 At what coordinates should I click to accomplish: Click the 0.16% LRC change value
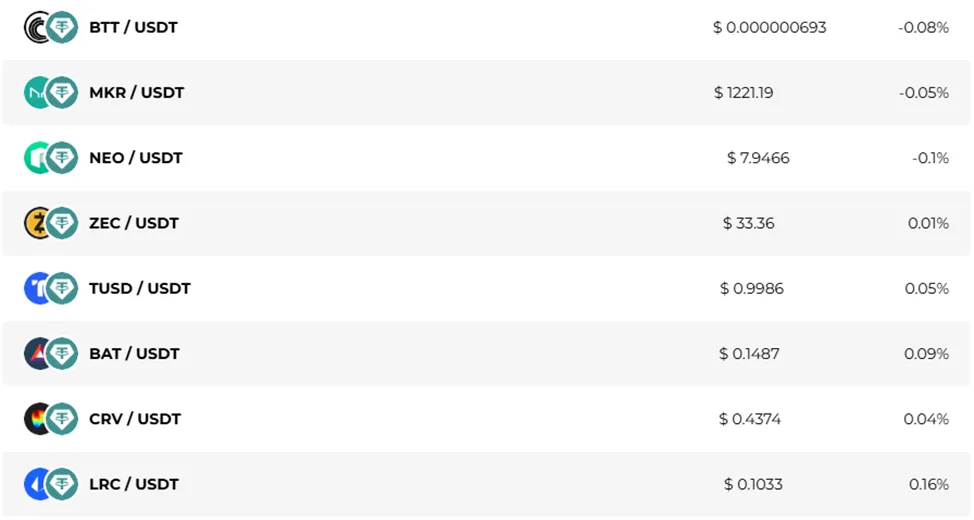pyautogui.click(x=929, y=484)
